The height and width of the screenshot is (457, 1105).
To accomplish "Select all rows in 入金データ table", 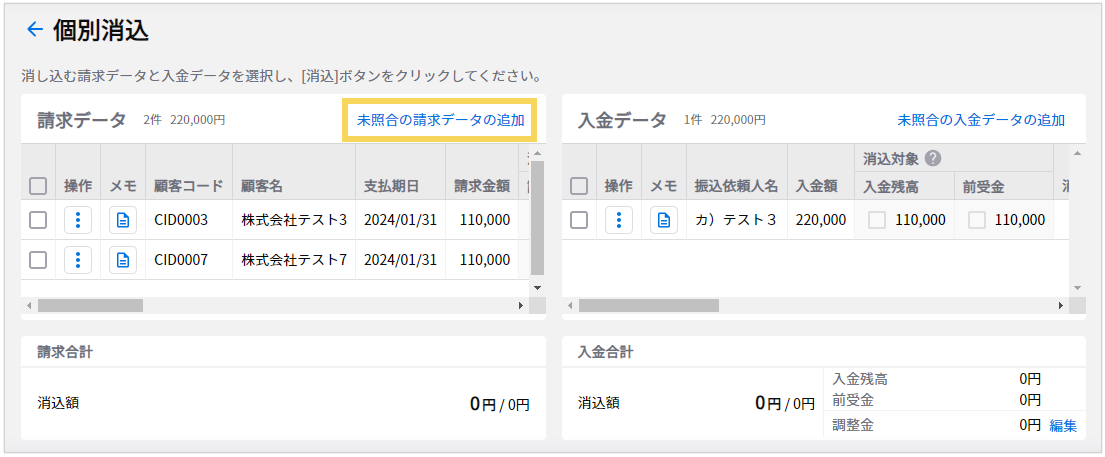I will pos(579,186).
